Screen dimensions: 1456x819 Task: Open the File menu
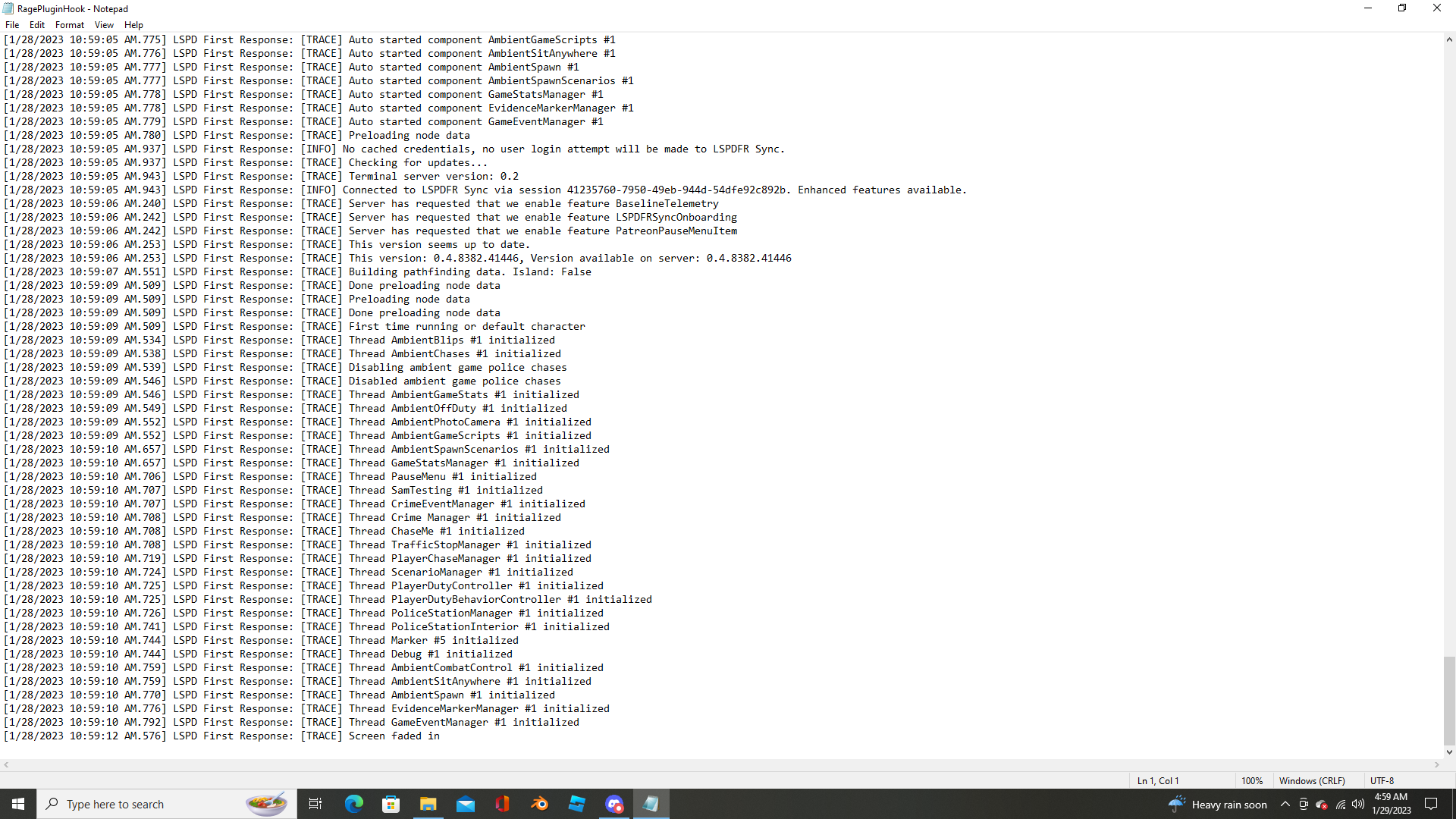tap(12, 25)
